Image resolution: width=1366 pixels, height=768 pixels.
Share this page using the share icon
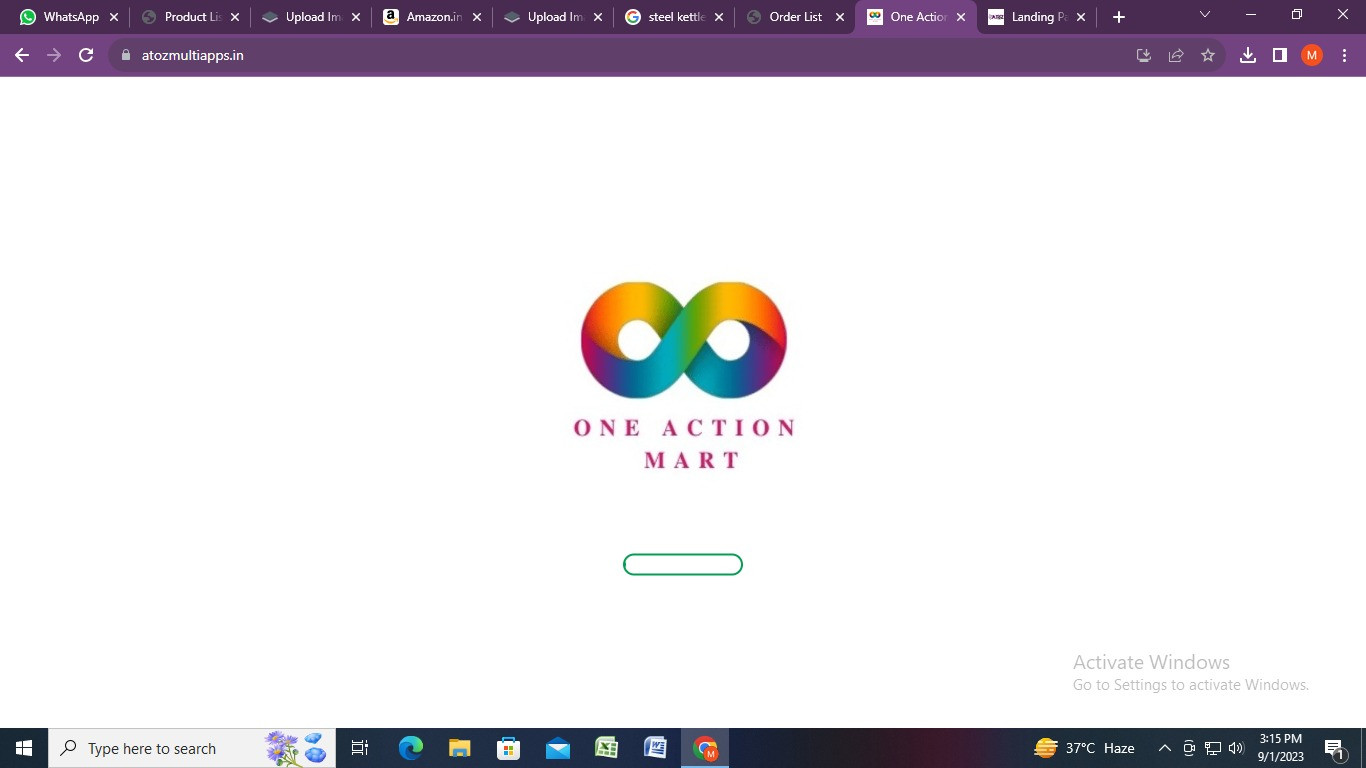tap(1176, 56)
